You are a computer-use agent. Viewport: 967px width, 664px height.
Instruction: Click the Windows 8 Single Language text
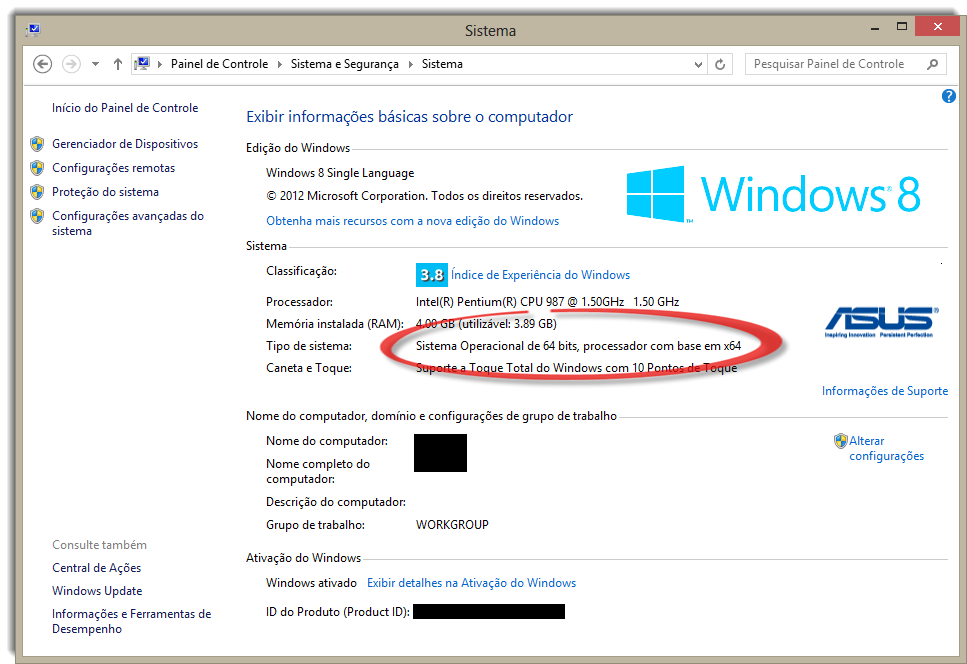[340, 173]
